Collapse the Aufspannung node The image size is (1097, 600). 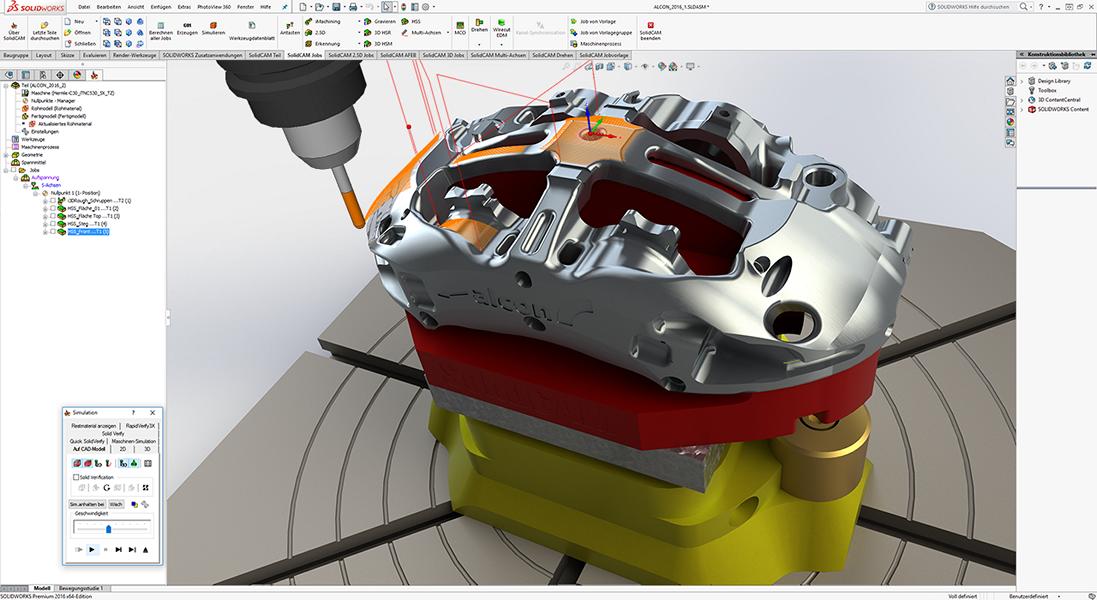click(x=16, y=178)
